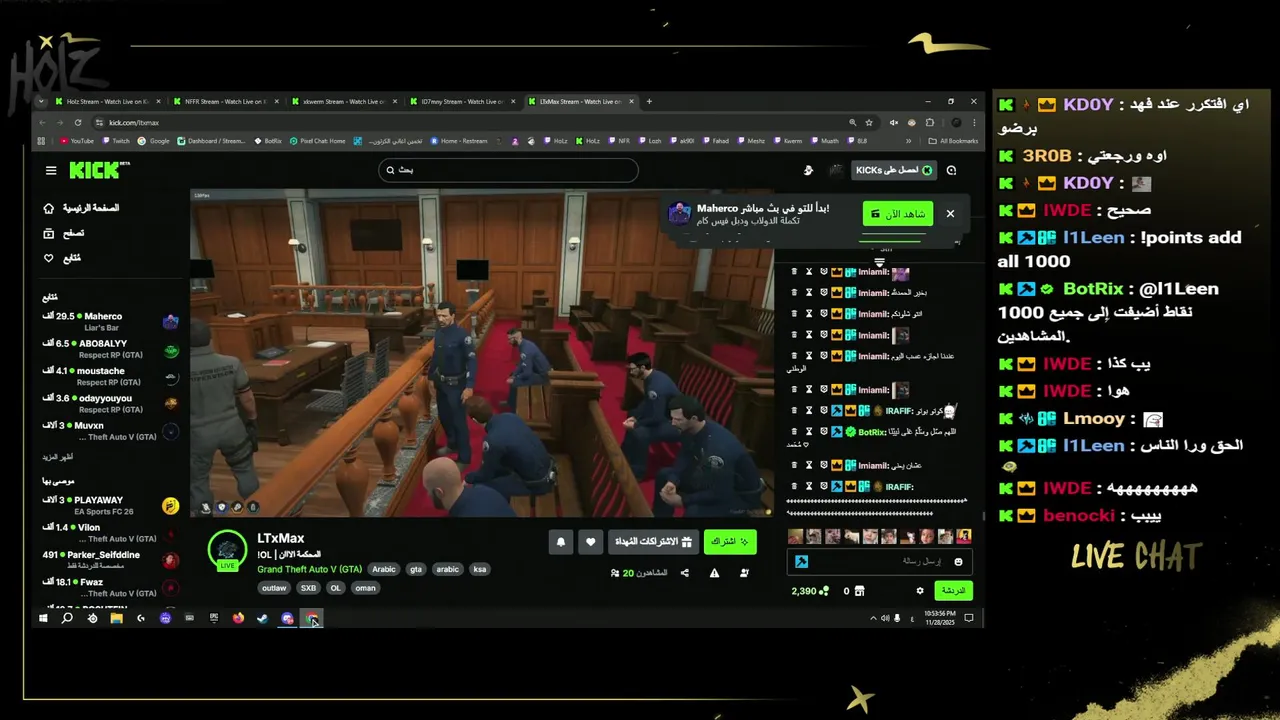Image resolution: width=1280 pixels, height=720 pixels.
Task: Click the Home icon in the Kick sidebar
Action: point(48,208)
